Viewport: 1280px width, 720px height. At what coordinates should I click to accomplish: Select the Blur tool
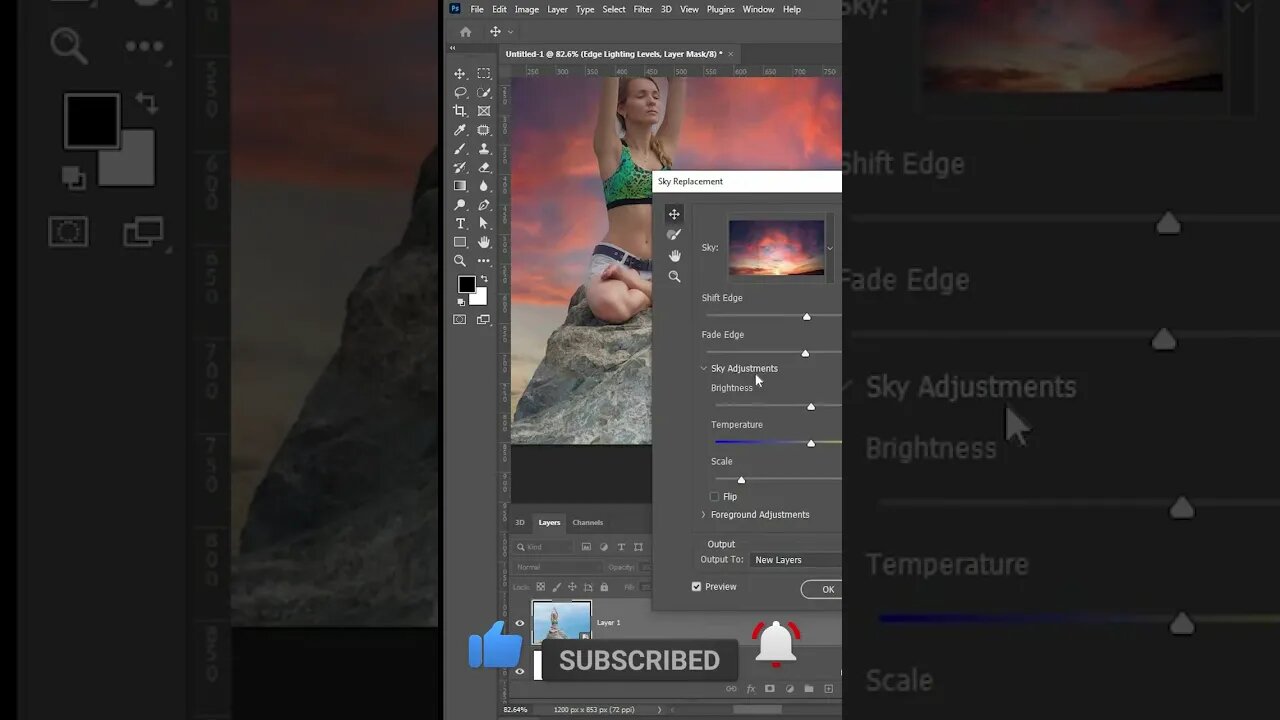(x=484, y=186)
